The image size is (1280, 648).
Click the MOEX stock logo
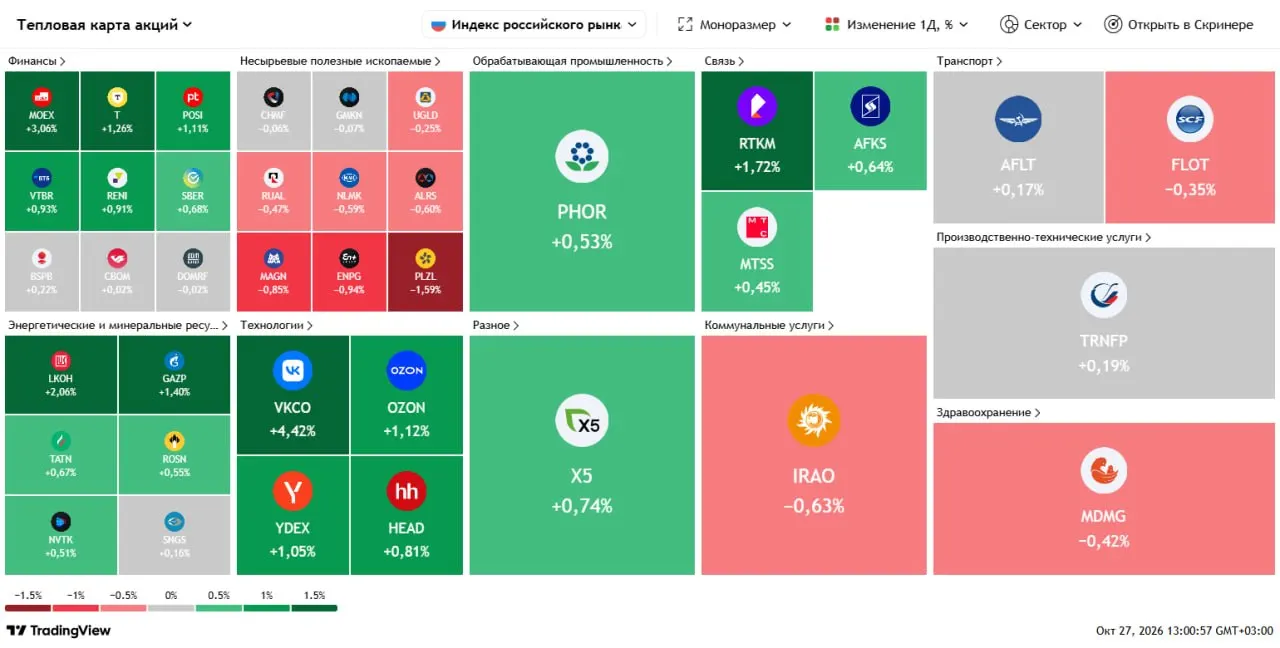coord(42,97)
